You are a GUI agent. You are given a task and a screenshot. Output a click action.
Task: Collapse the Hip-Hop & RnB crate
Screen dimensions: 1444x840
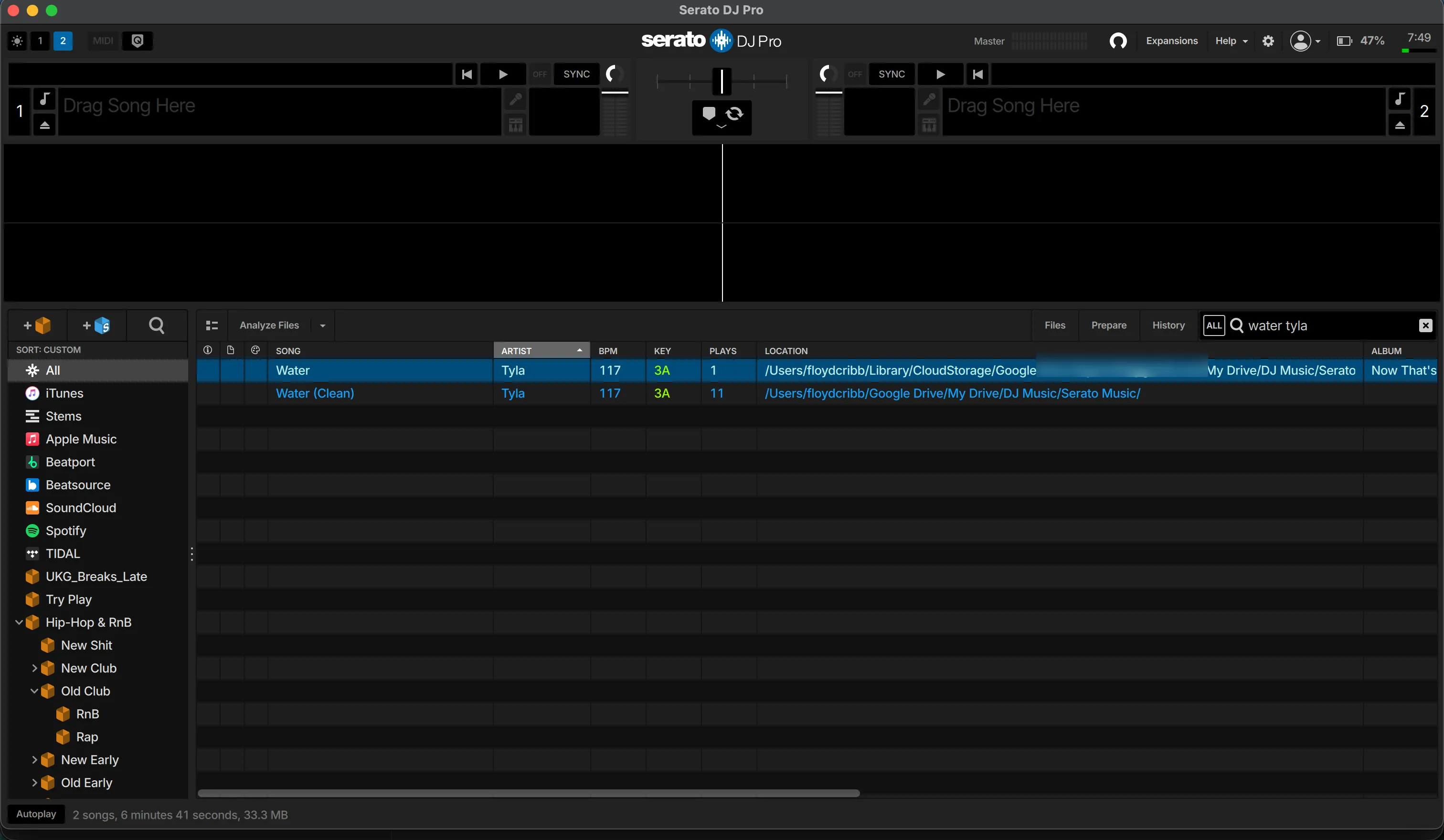(x=19, y=622)
